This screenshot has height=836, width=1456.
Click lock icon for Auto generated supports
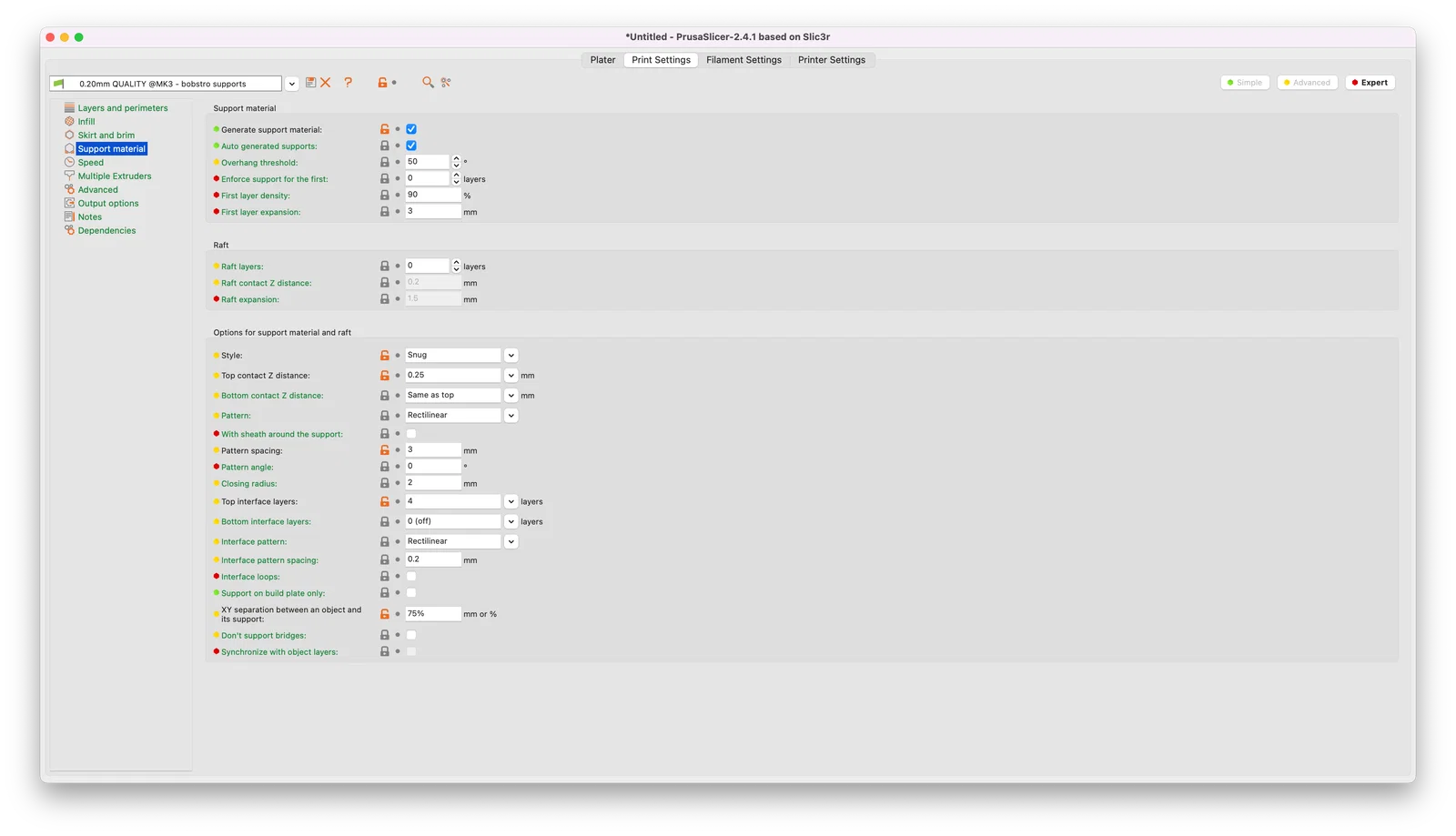point(384,146)
